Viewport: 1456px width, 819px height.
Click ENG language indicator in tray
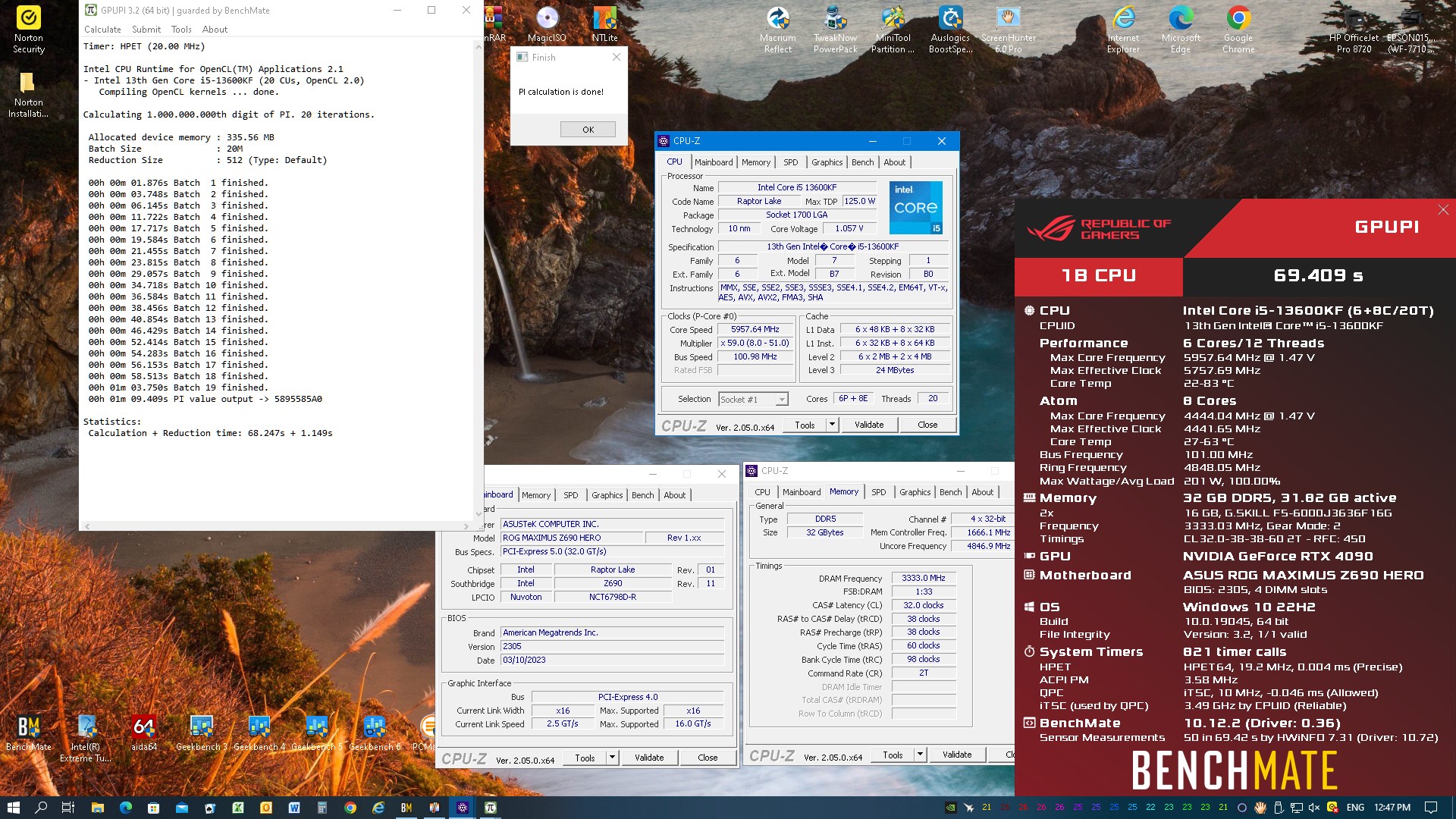pyautogui.click(x=1355, y=808)
